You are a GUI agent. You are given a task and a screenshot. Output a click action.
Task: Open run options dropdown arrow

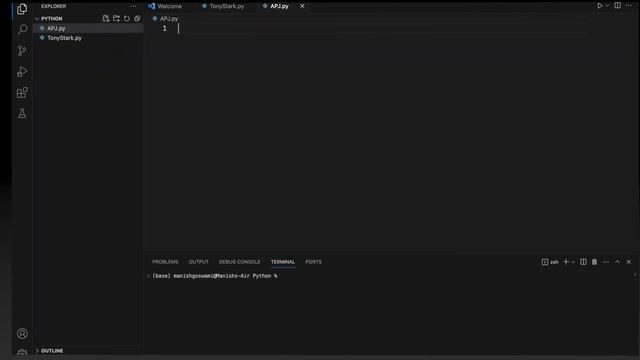click(607, 6)
